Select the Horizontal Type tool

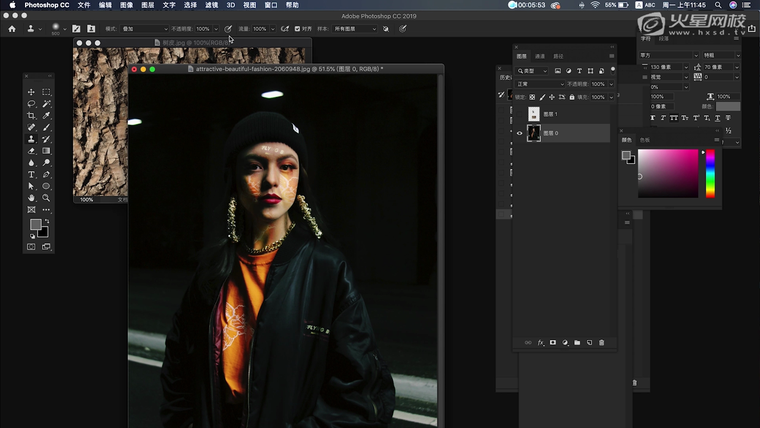[x=31, y=174]
